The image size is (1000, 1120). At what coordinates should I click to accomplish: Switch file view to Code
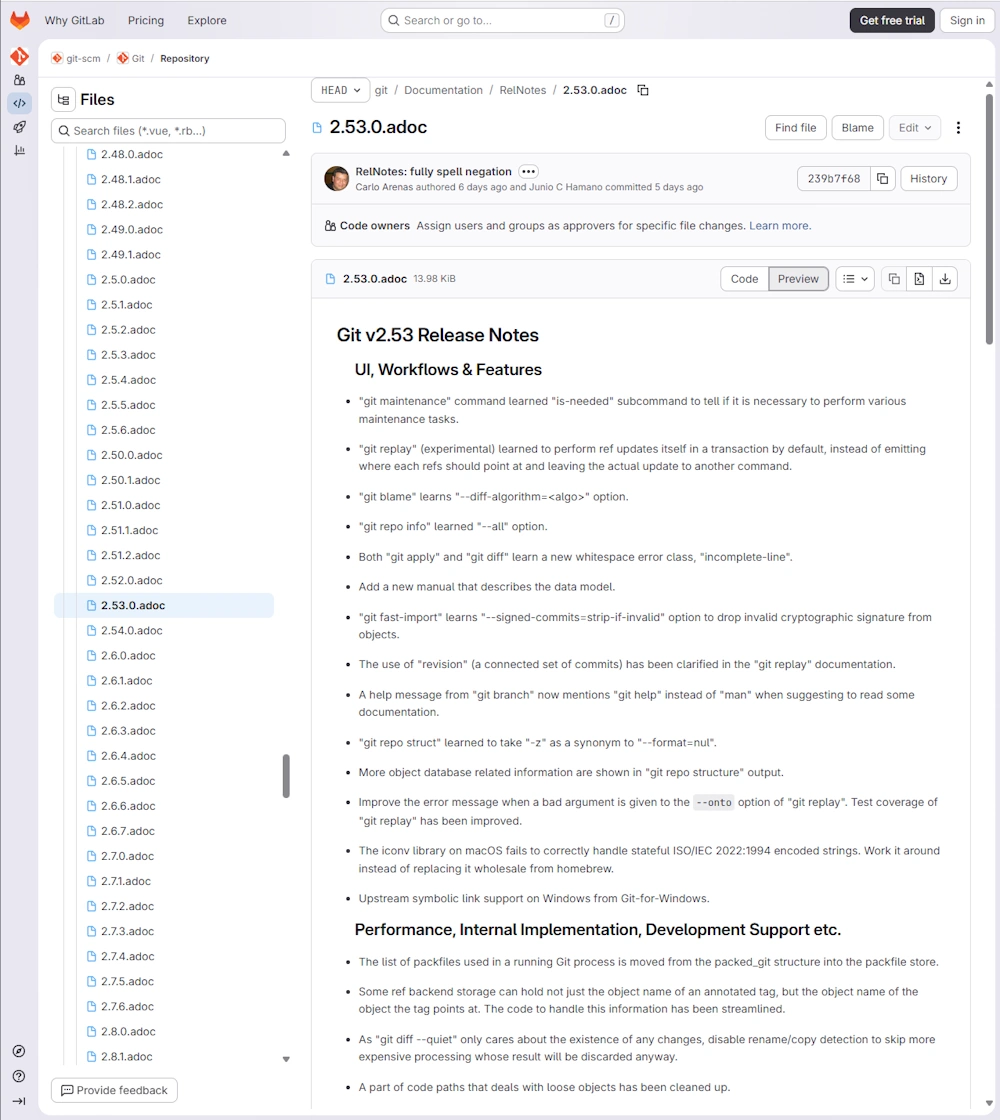[744, 279]
